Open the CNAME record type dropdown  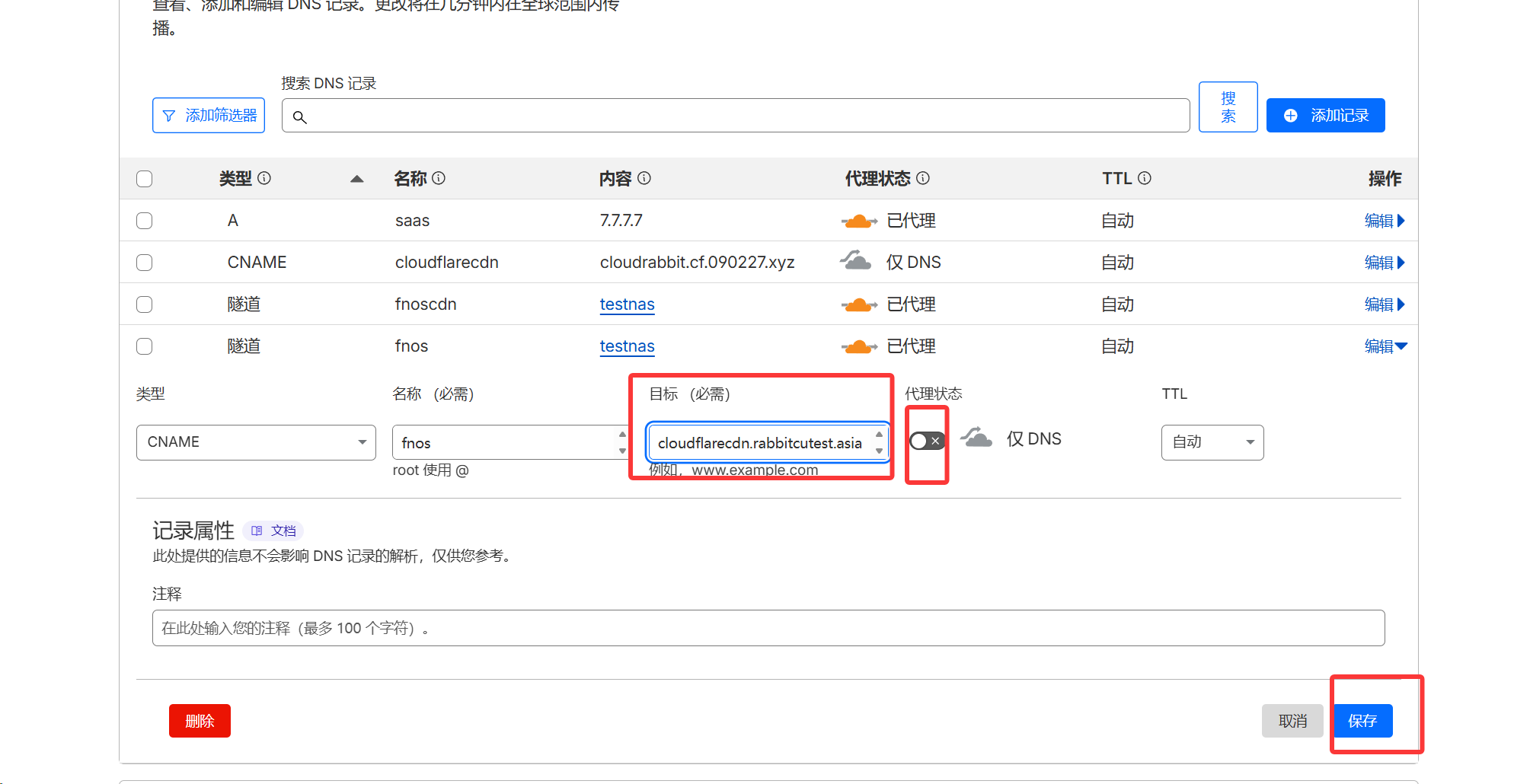click(256, 442)
